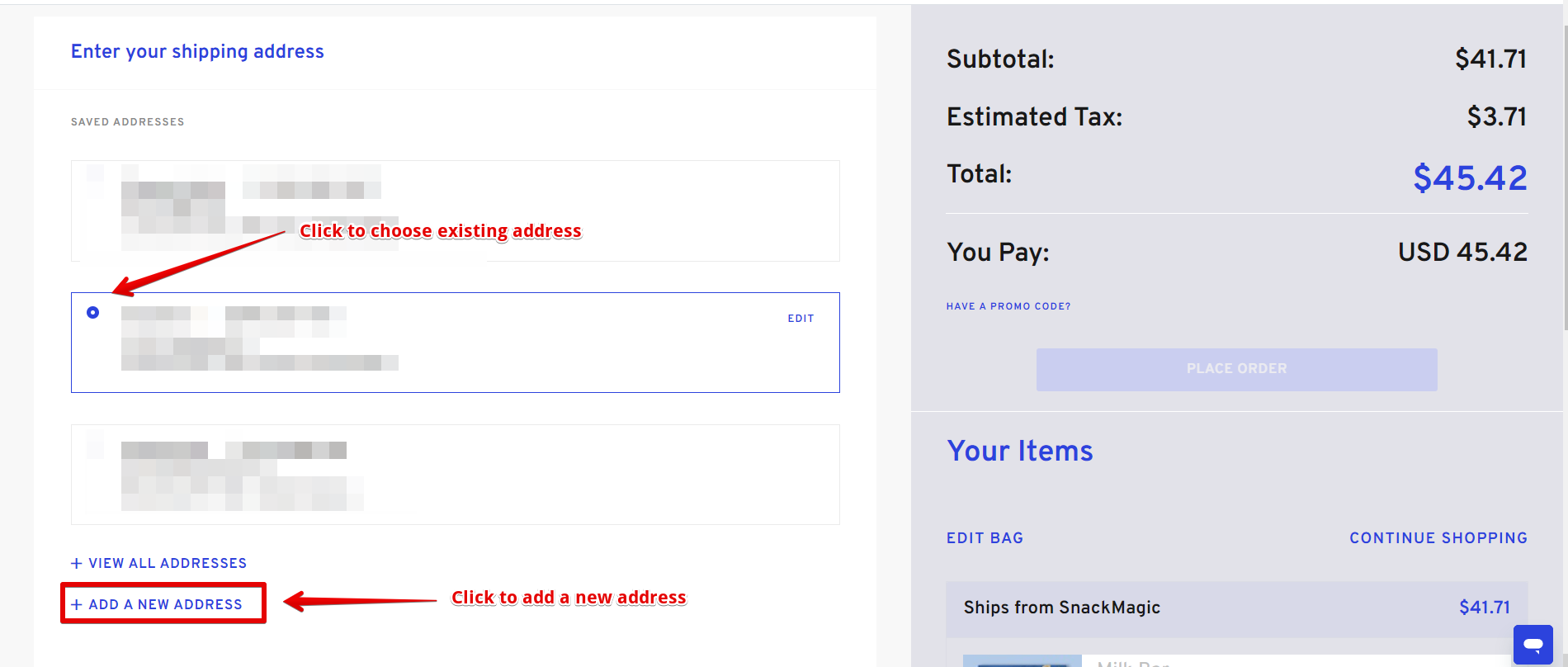Open Edit Bag link
Screen dimensions: 1568x667
point(985,538)
